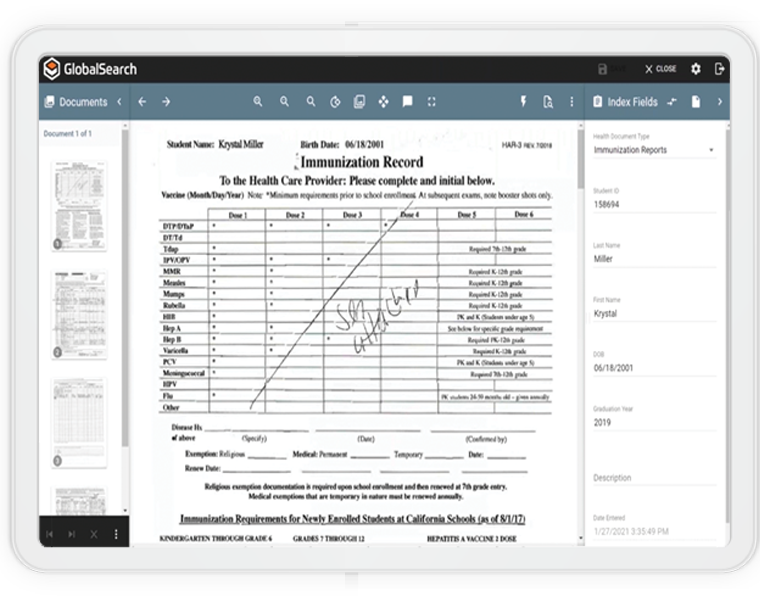Click the document viewer vertical scrollbar

pos(581,159)
